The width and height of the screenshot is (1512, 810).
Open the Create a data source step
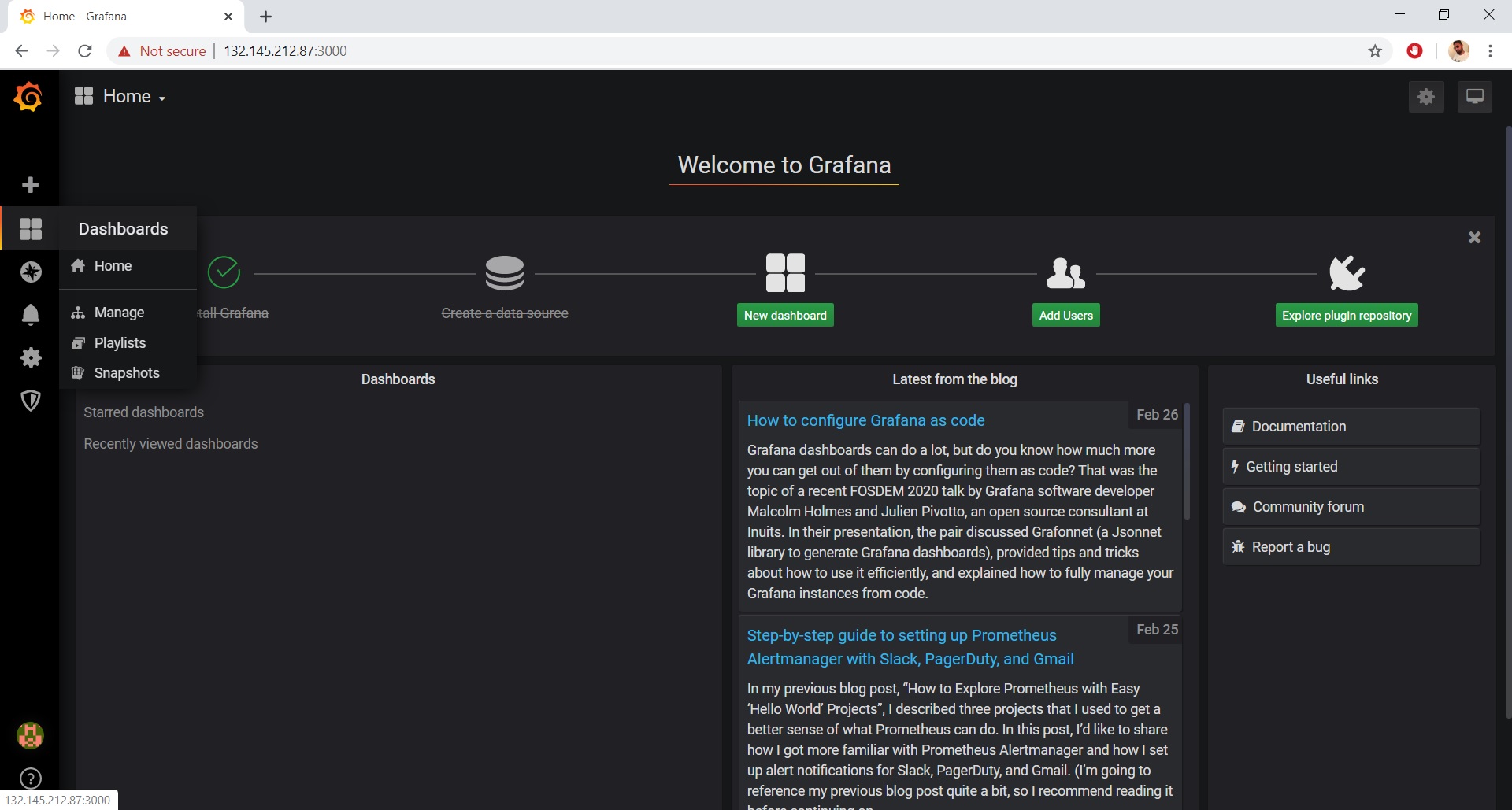505,313
